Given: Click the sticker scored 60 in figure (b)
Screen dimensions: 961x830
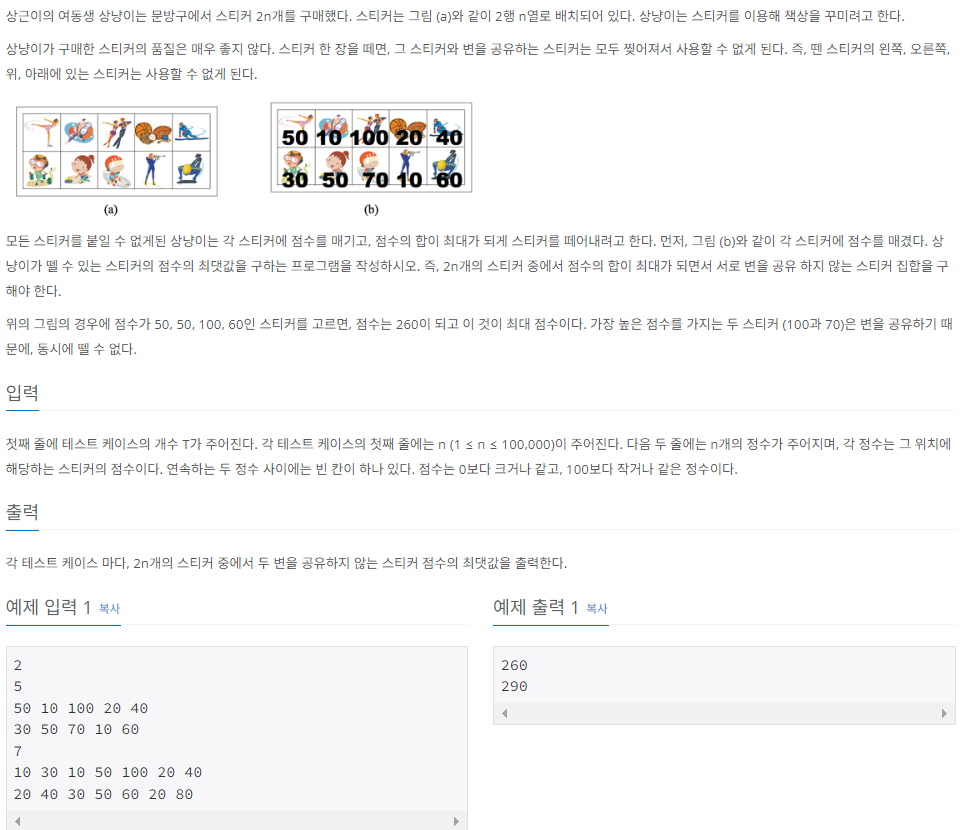Looking at the screenshot, I should [x=446, y=168].
